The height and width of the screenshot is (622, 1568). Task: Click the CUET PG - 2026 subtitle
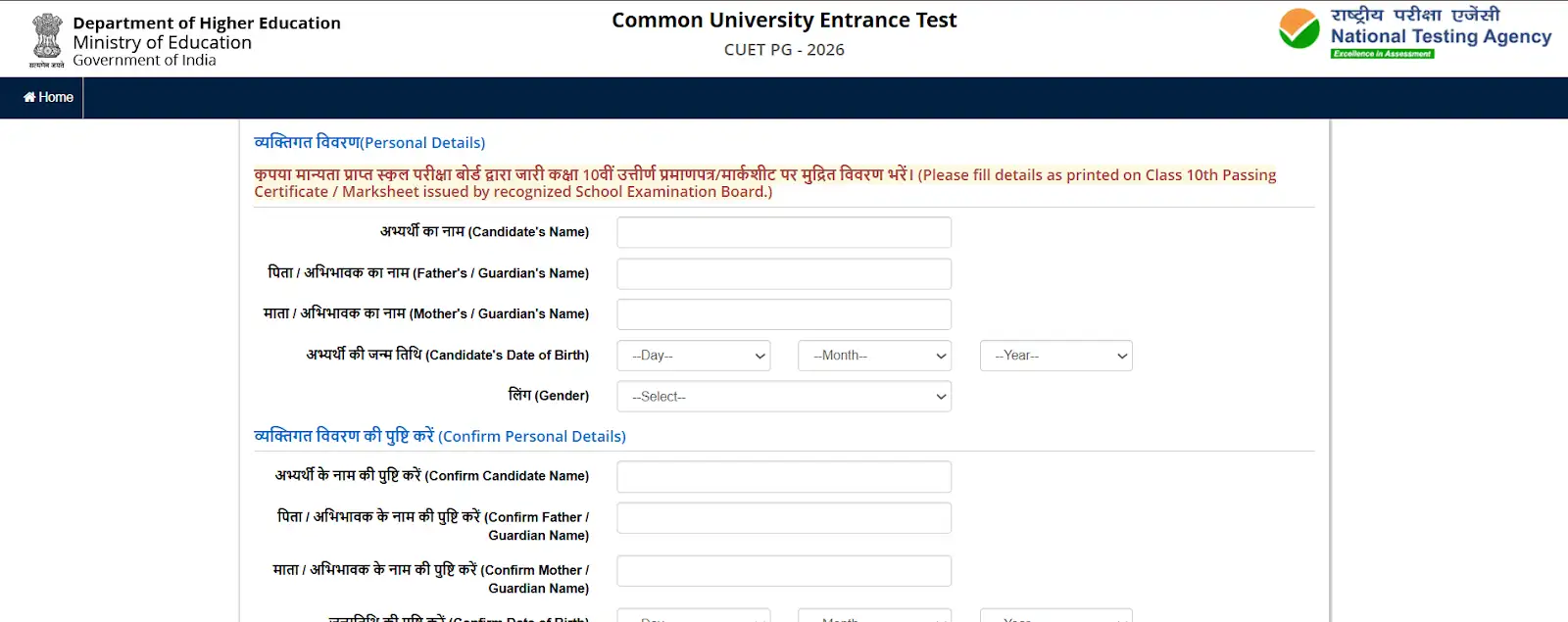(784, 50)
